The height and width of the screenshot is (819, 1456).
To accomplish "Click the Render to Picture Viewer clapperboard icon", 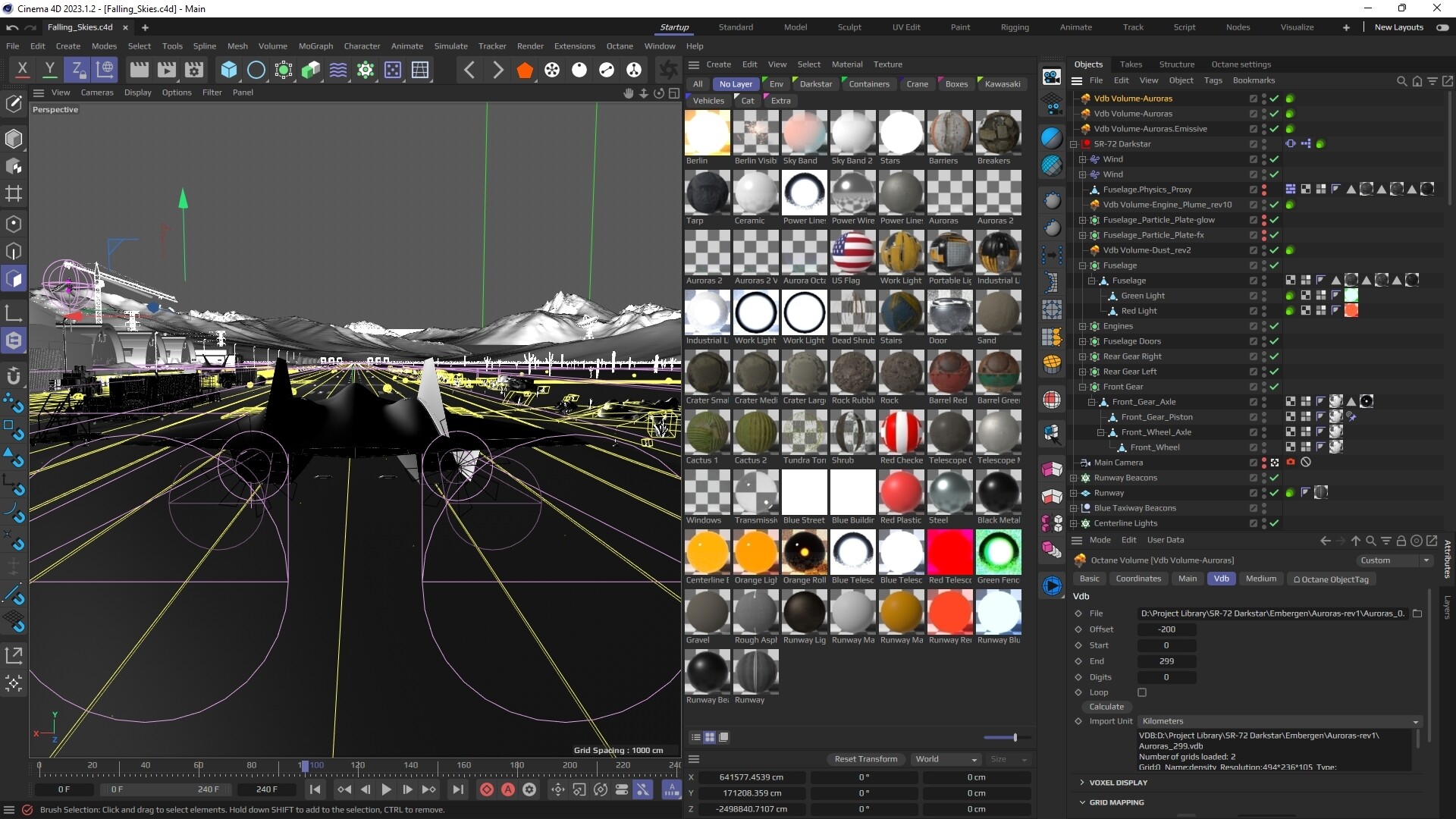I will pyautogui.click(x=166, y=70).
